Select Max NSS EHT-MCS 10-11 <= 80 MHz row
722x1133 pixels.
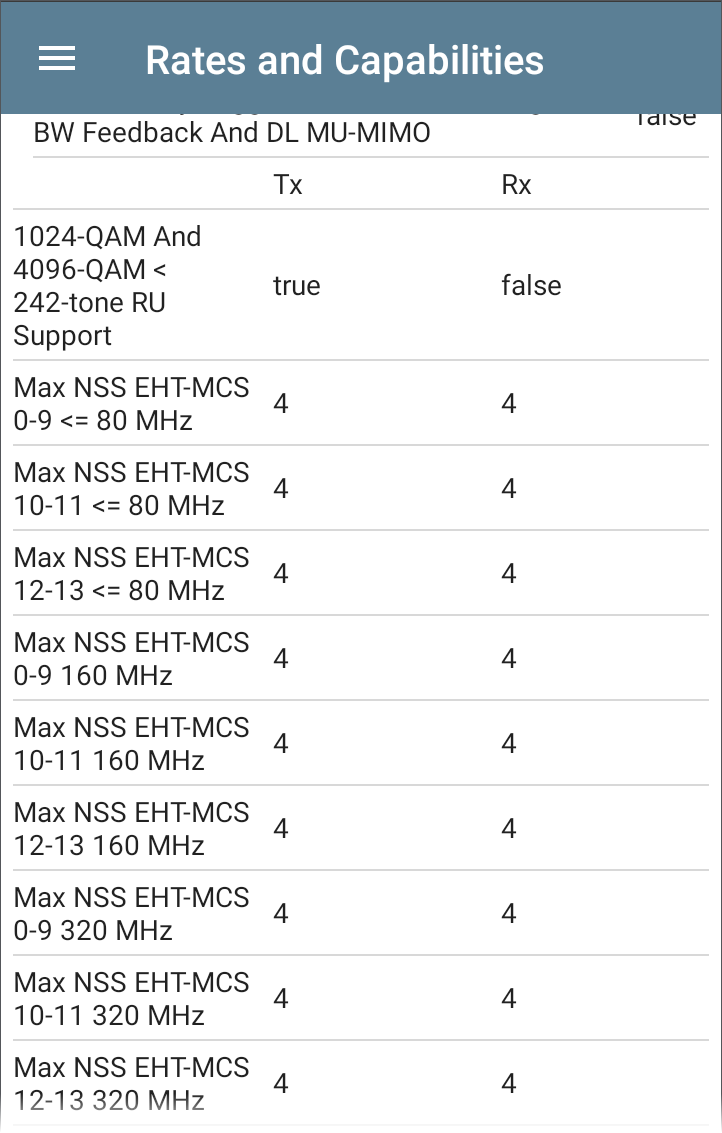[x=361, y=488]
